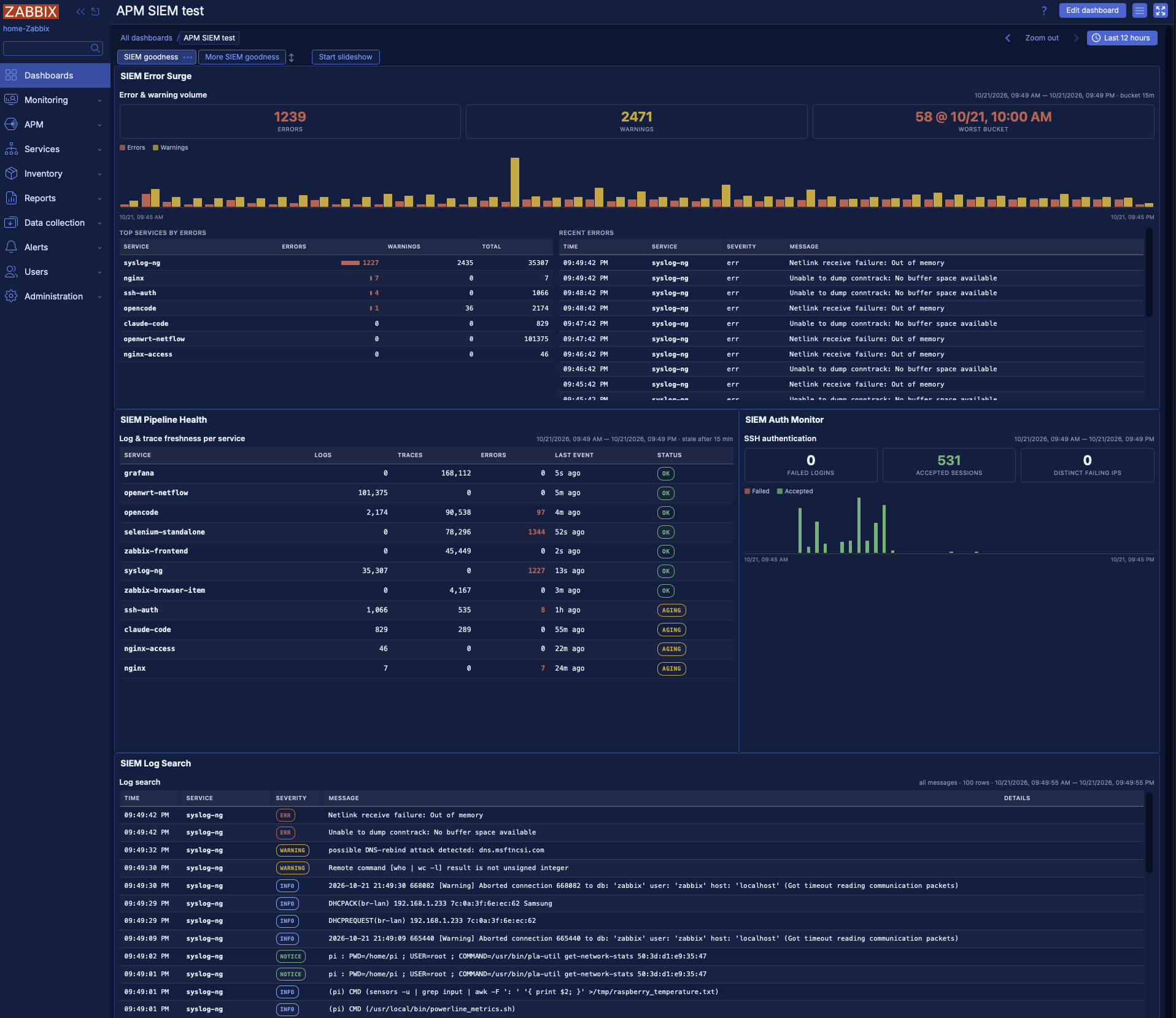
Task: Click the Data collection sidebar icon
Action: pyautogui.click(x=11, y=222)
